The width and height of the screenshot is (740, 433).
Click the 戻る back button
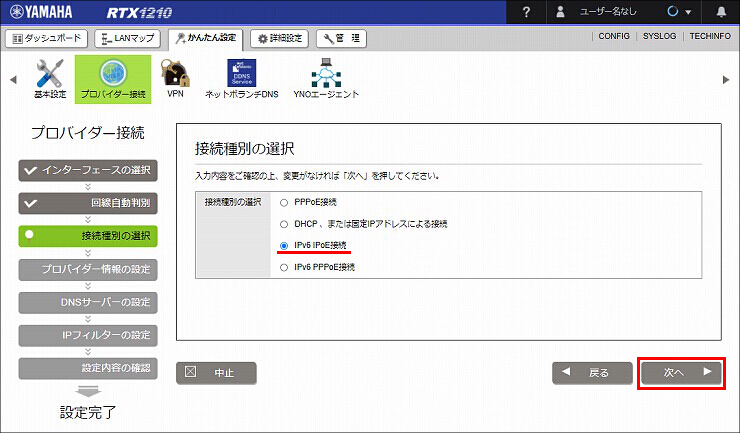tap(592, 373)
